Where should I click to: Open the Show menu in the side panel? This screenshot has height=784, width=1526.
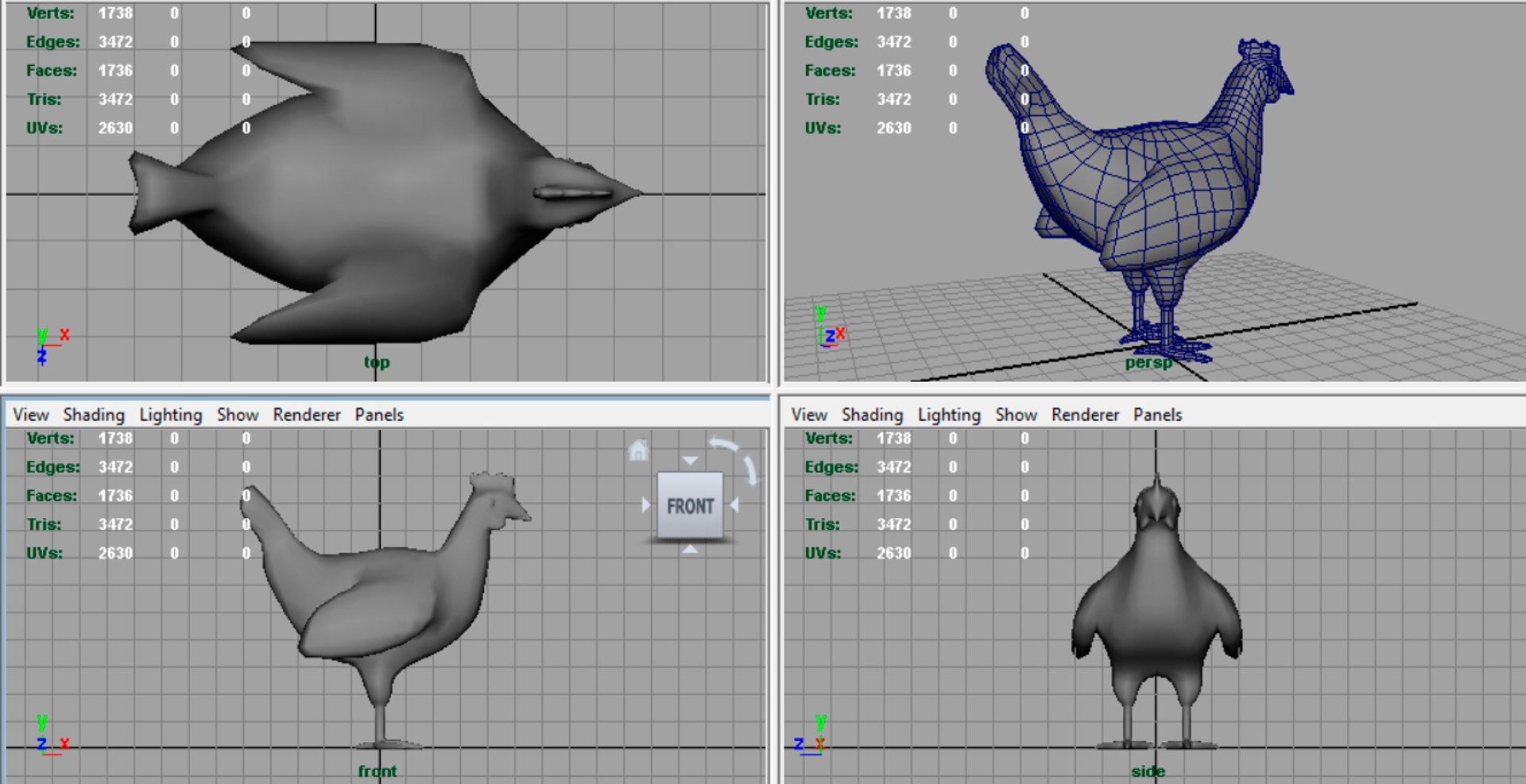[x=1016, y=415]
